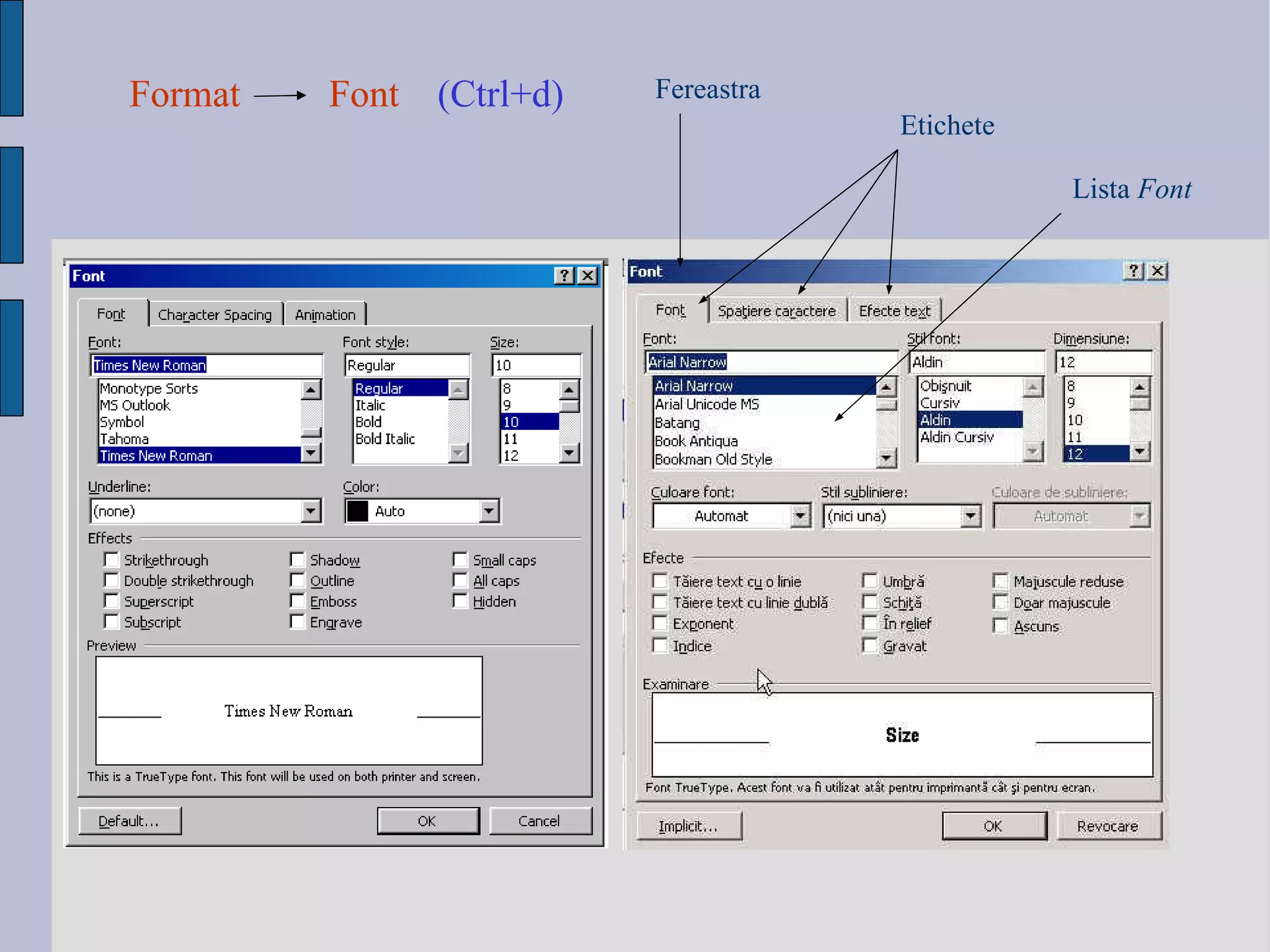Click the Times New Roman font input field
Image resolution: width=1270 pixels, height=952 pixels.
coord(206,365)
